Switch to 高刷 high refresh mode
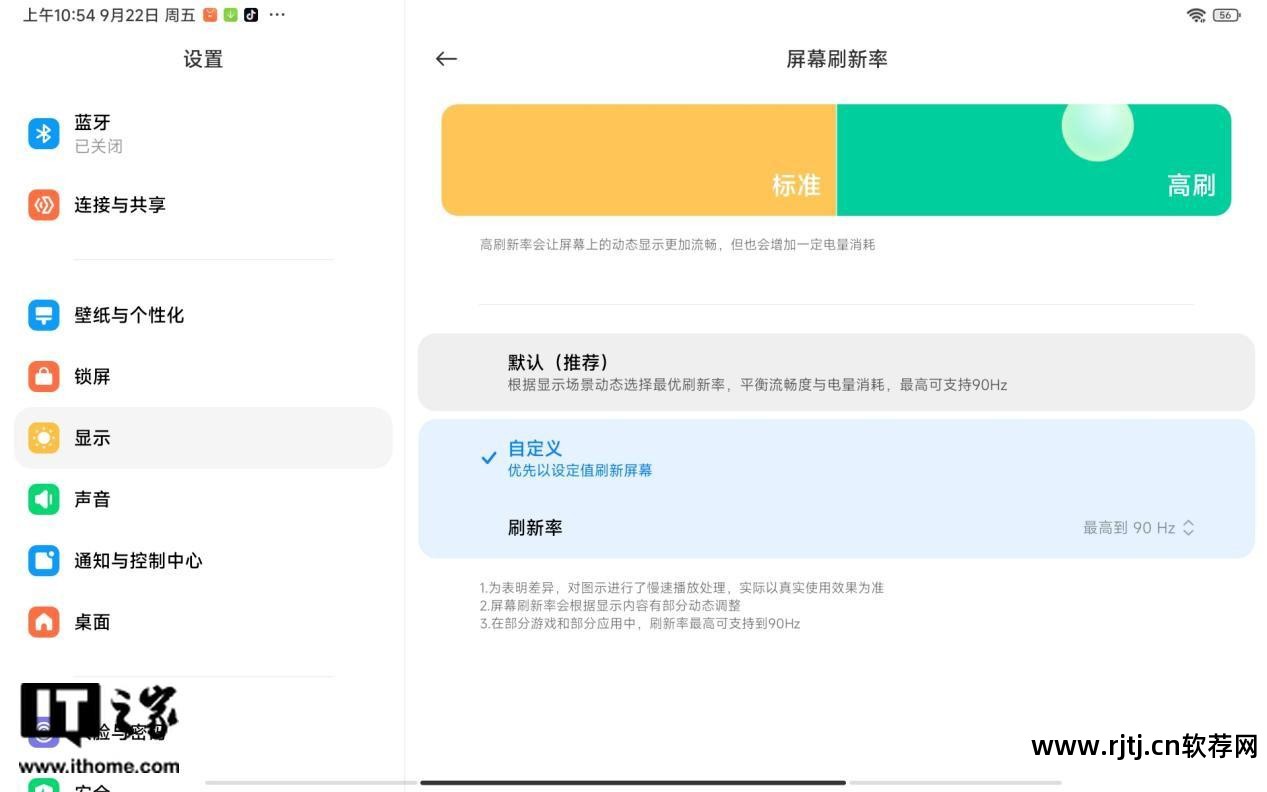Screen dimensions: 1267x792 (x=1033, y=159)
